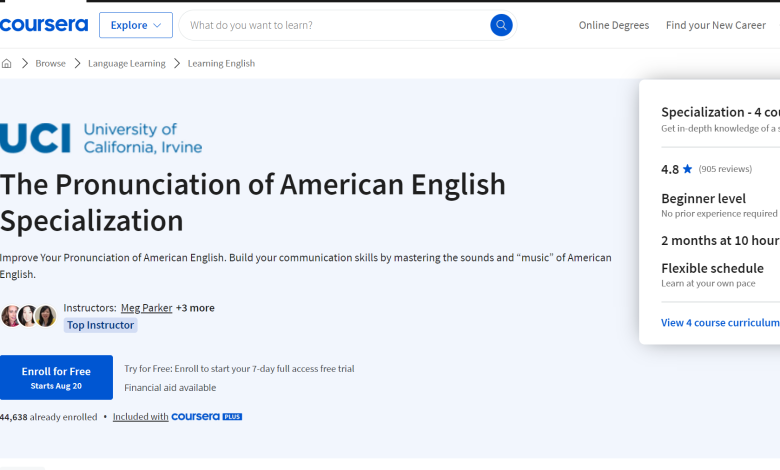Click the 4.8 rating value
Image resolution: width=780 pixels, height=470 pixels.
tap(670, 170)
